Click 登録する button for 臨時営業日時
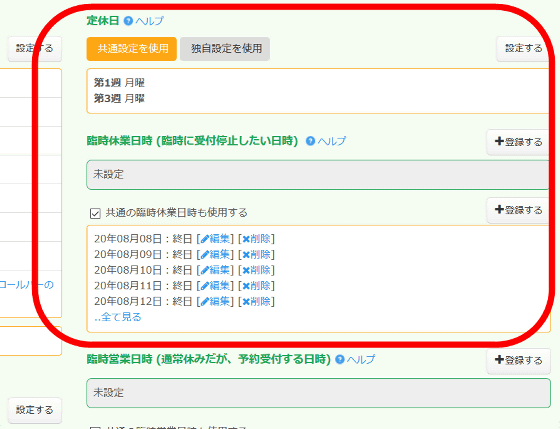This screenshot has width=560, height=429. (518, 360)
